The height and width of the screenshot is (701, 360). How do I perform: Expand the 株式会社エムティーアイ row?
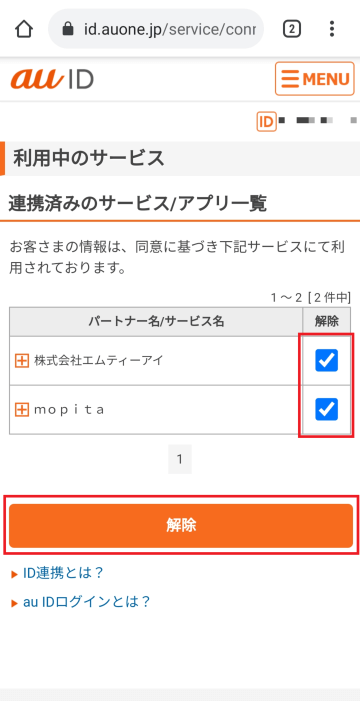[22, 360]
